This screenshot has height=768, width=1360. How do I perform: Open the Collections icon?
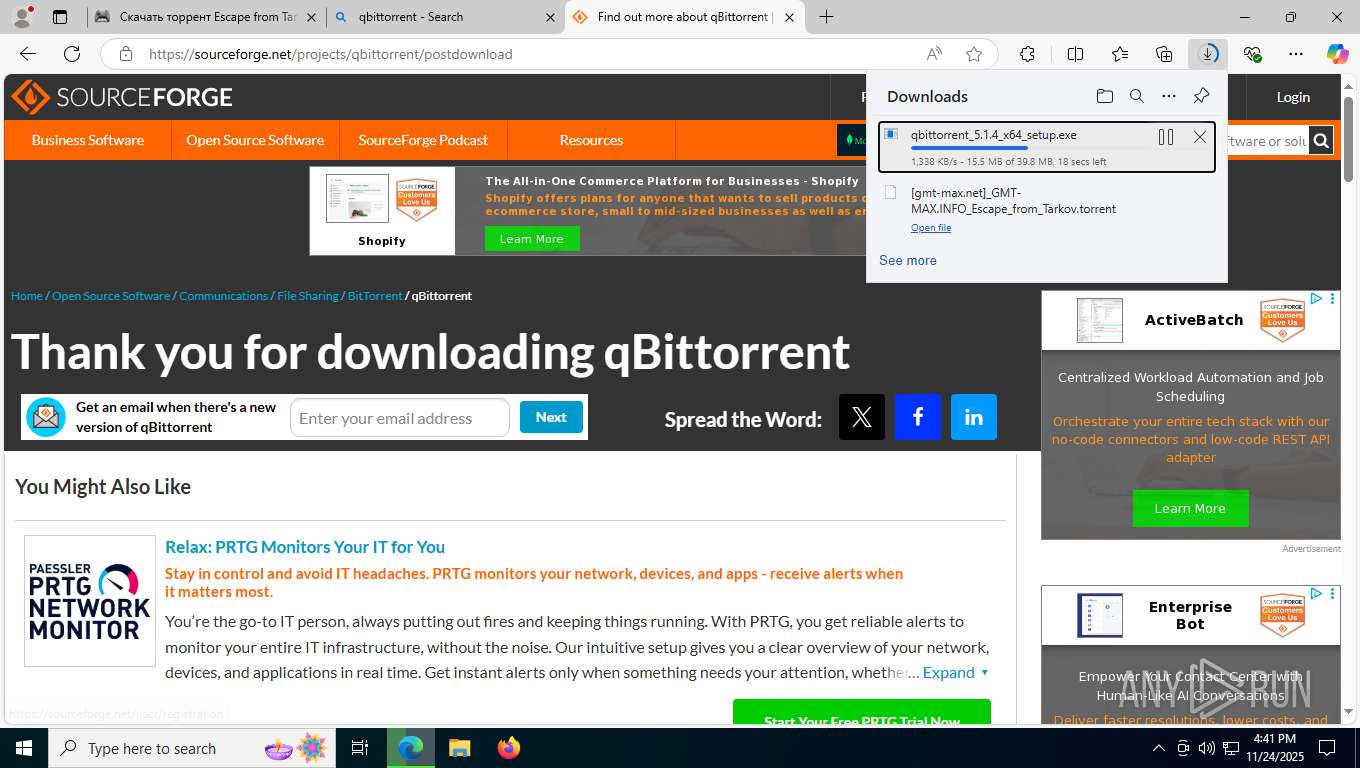[1164, 54]
